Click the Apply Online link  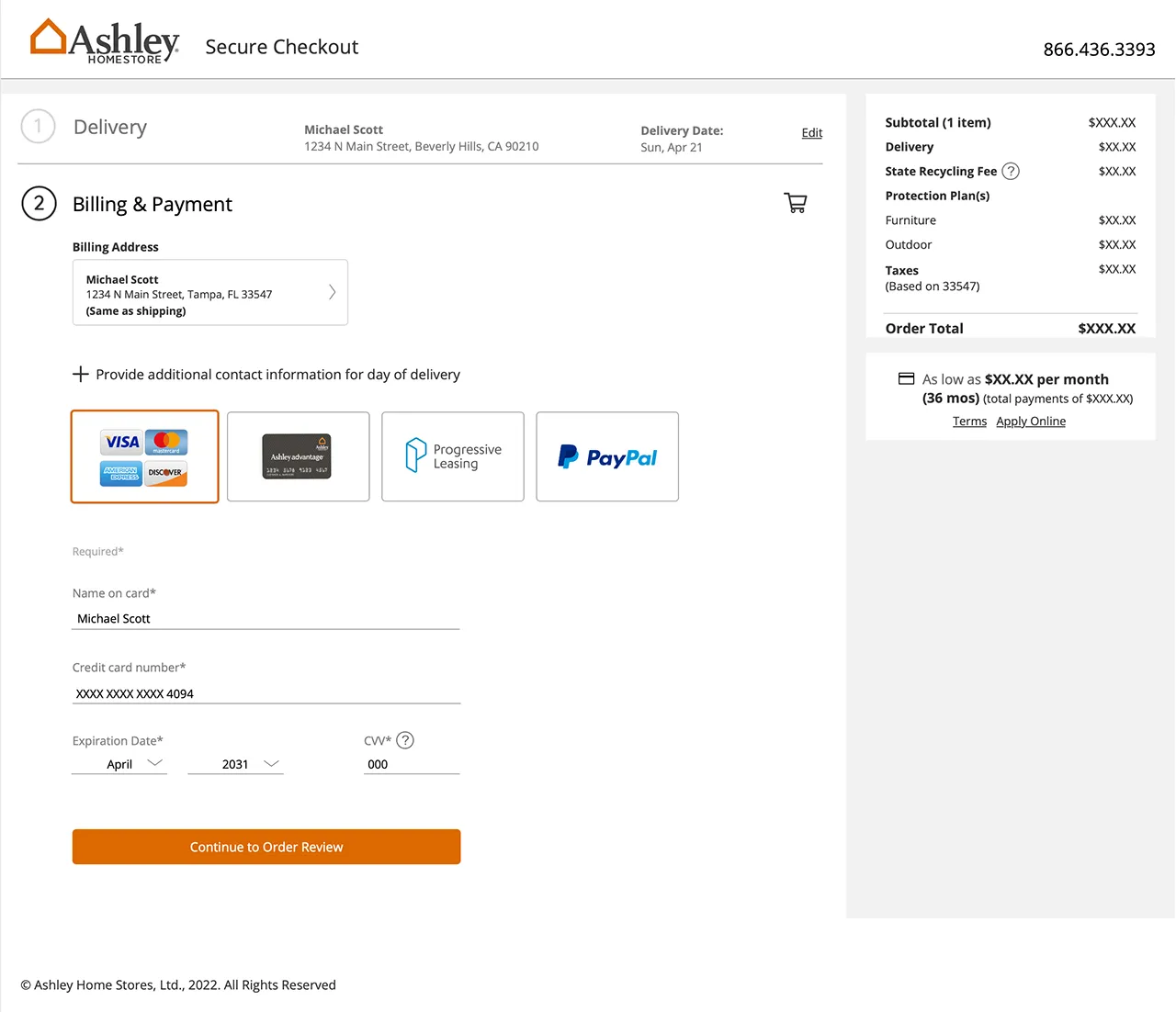click(1031, 422)
